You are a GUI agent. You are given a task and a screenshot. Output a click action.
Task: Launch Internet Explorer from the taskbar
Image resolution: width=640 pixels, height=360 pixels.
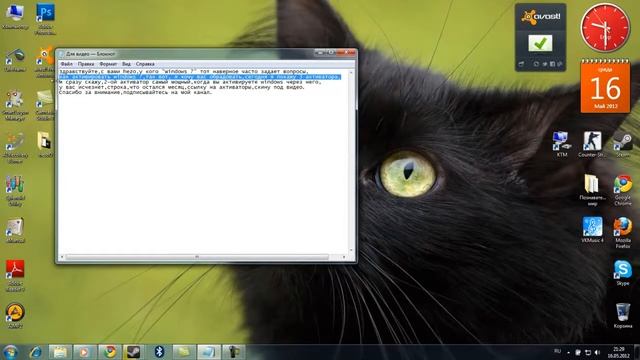click(36, 352)
